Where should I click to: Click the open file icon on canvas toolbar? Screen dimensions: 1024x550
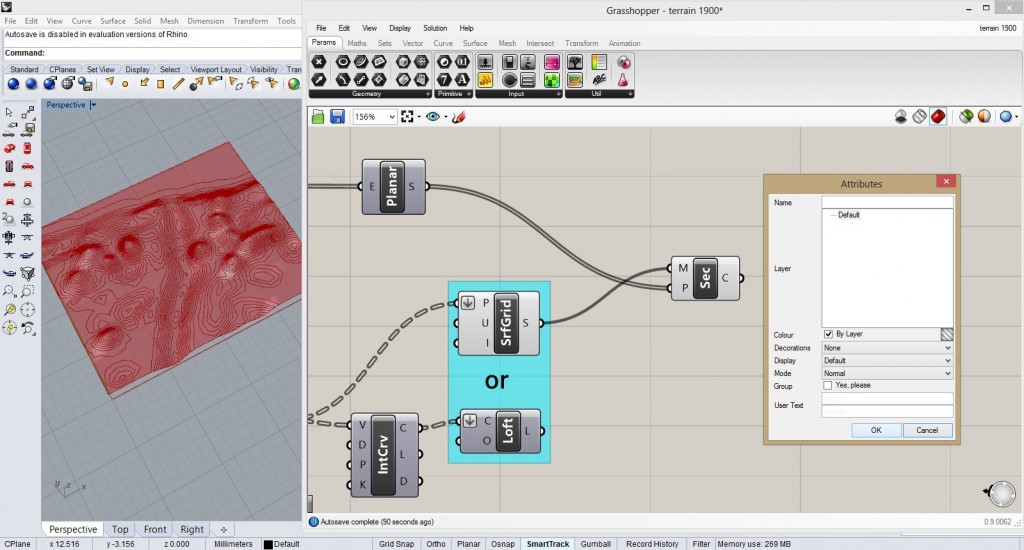coord(318,117)
